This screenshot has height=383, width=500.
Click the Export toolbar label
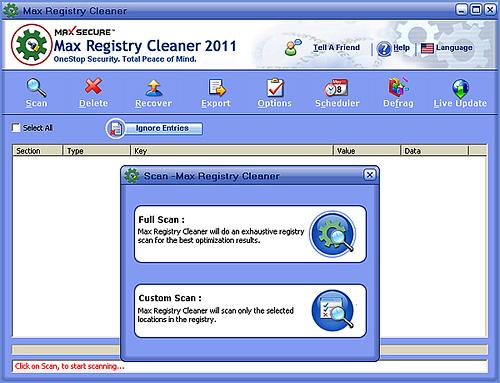tap(216, 103)
